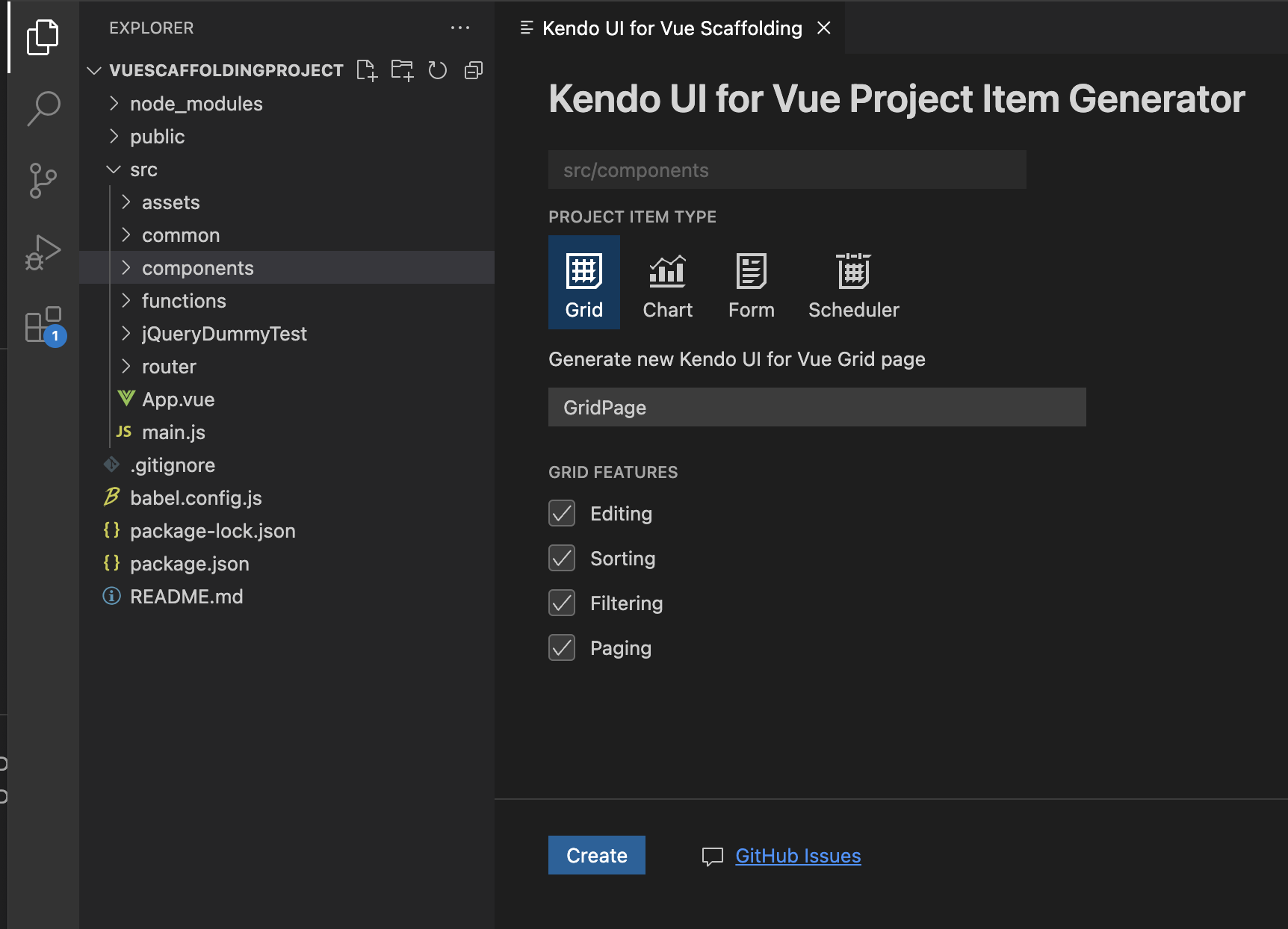Uncheck the Editing grid feature

coord(561,513)
